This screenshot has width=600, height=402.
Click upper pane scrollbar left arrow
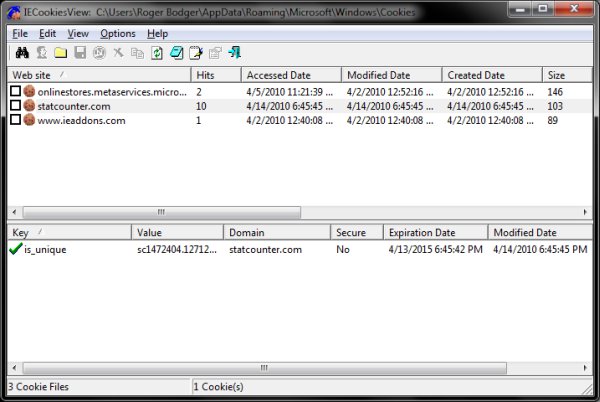tap(14, 212)
